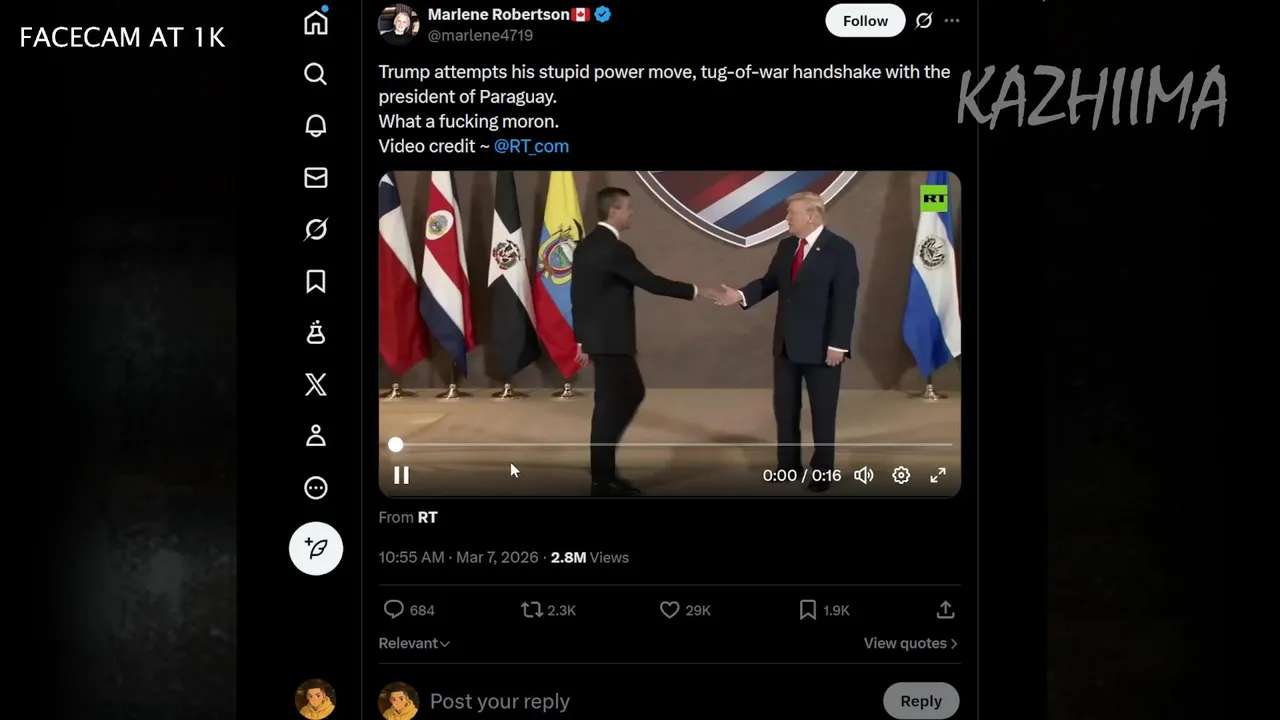Open the more options ellipsis on post
Viewport: 1280px width, 720px height.
point(952,21)
